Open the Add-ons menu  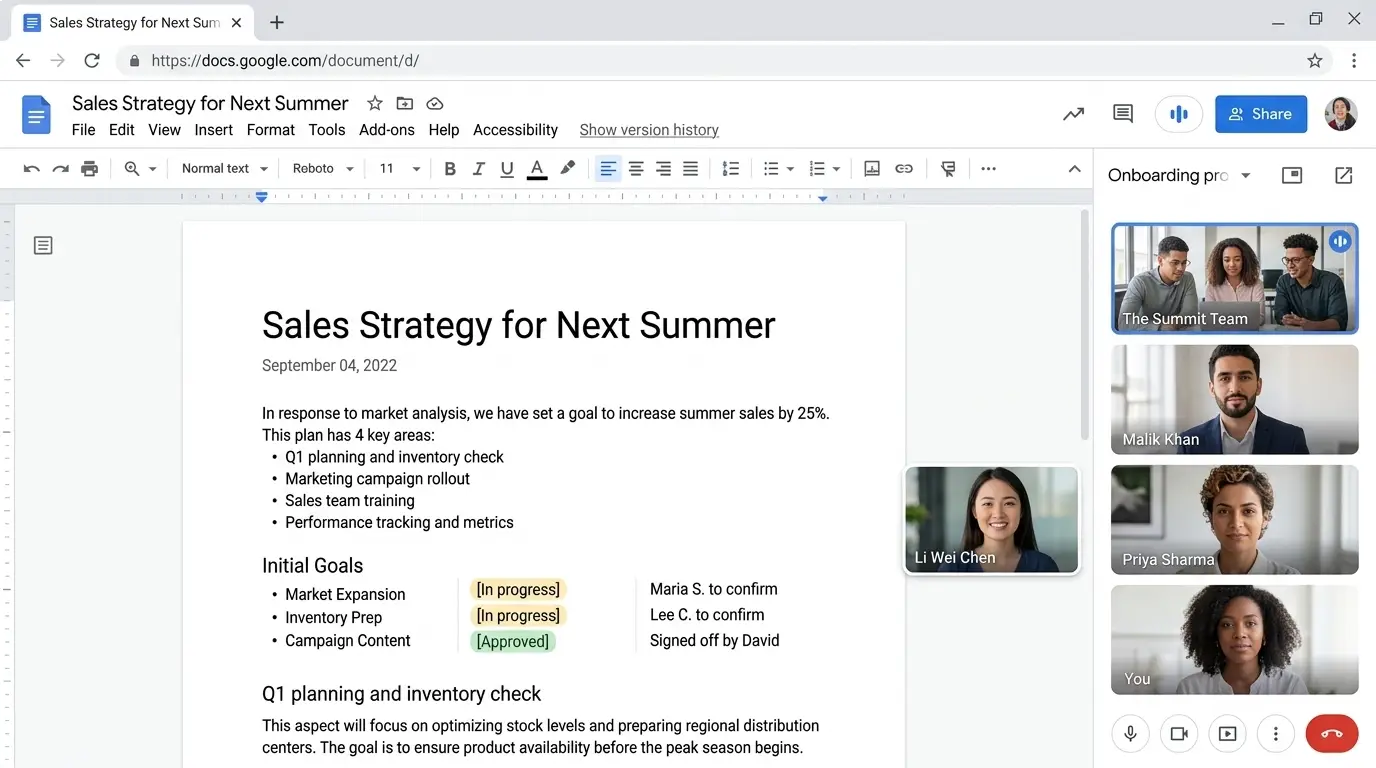[387, 130]
